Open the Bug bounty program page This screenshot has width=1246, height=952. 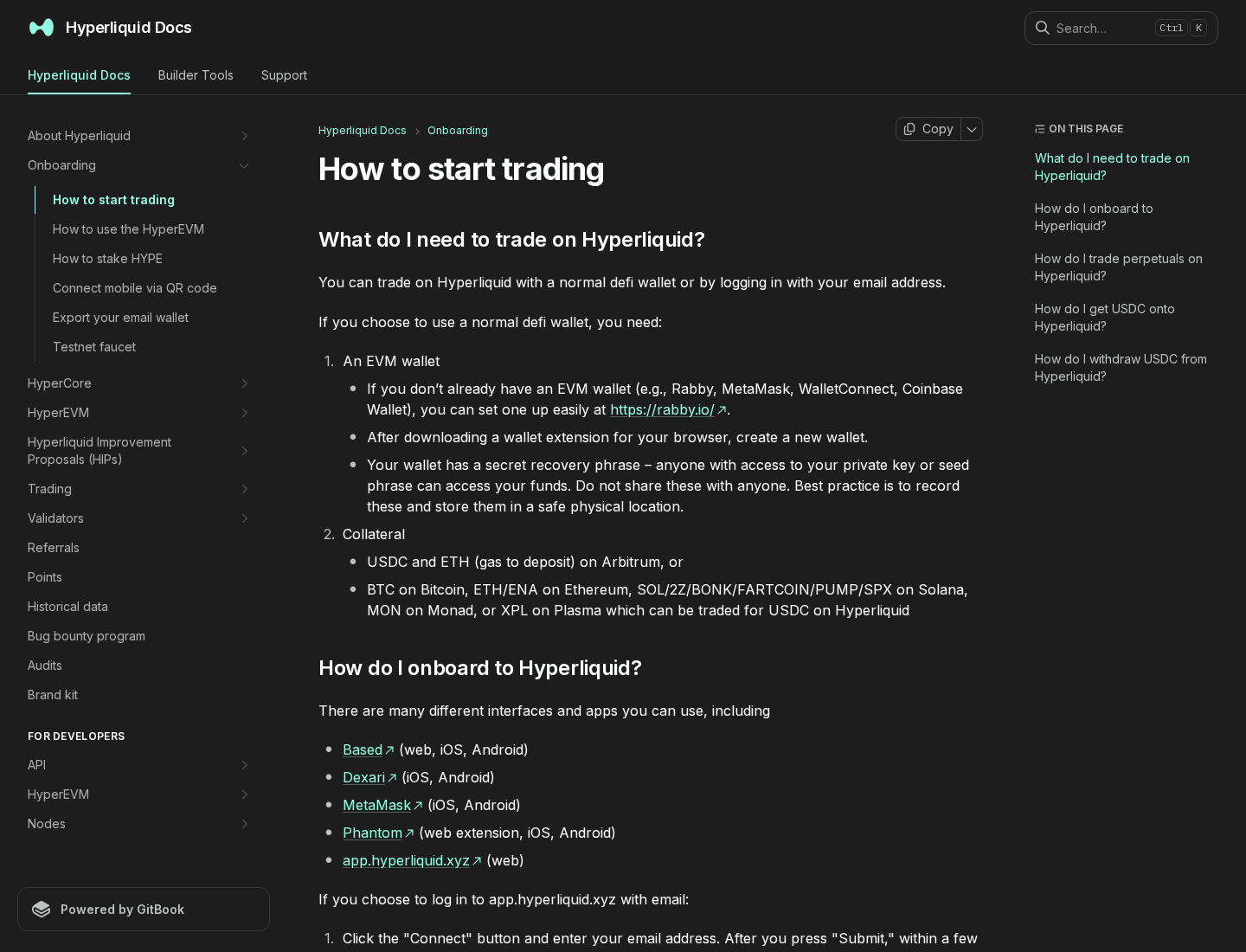tap(86, 636)
